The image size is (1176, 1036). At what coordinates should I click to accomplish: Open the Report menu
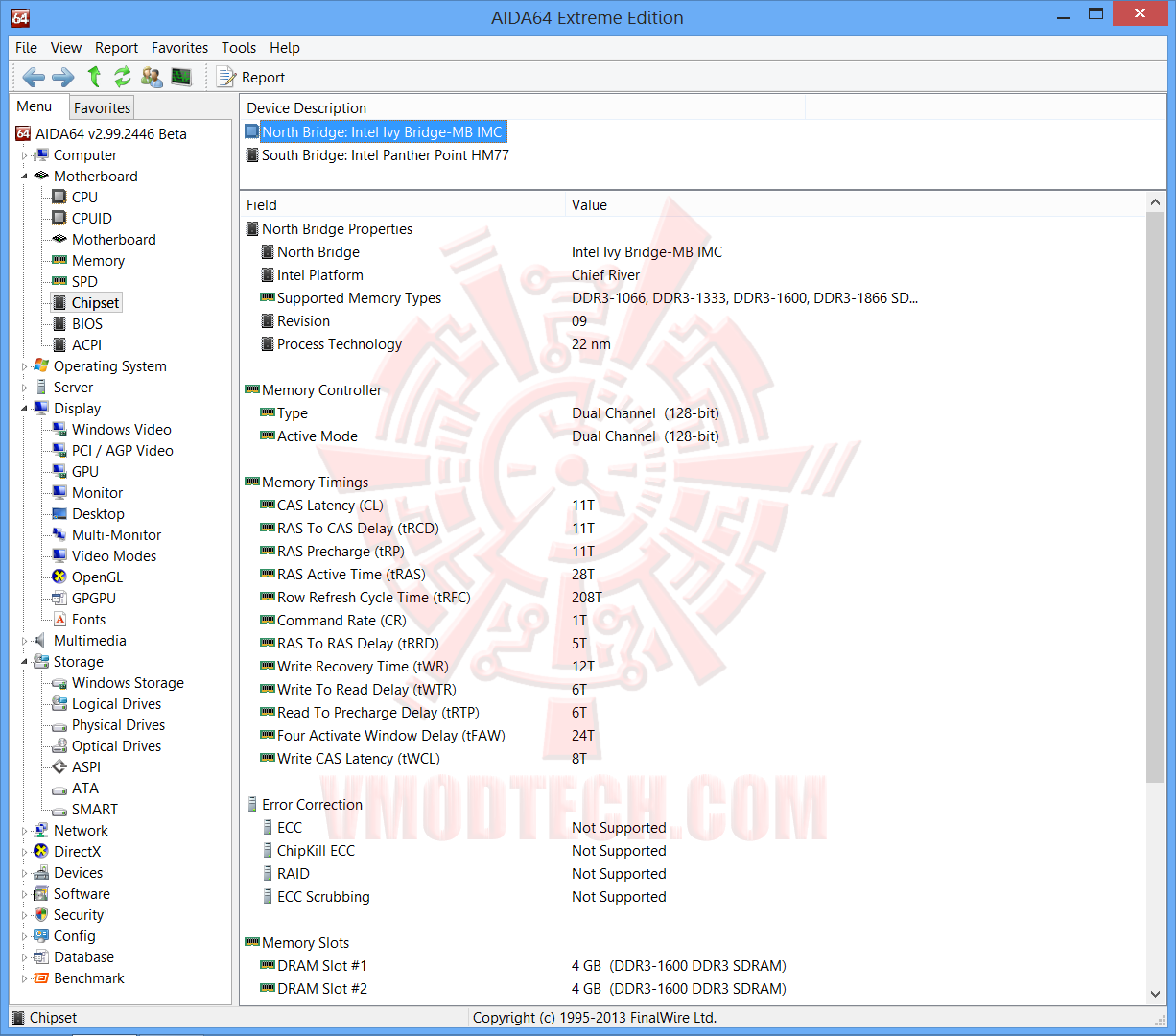(x=117, y=48)
